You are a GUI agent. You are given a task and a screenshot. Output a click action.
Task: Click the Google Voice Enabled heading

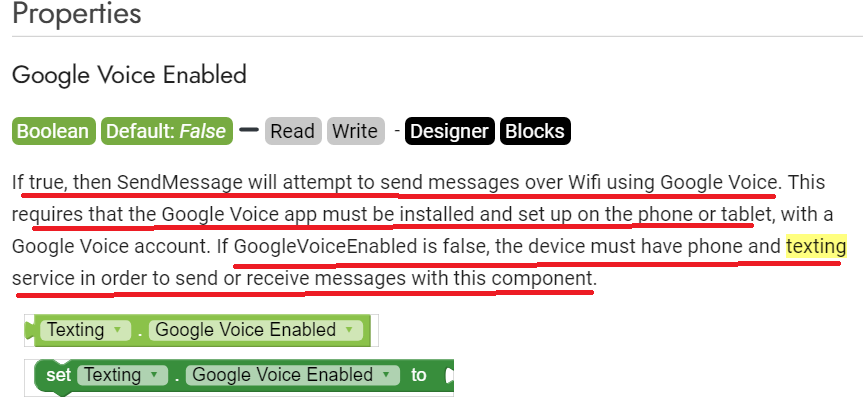[129, 75]
